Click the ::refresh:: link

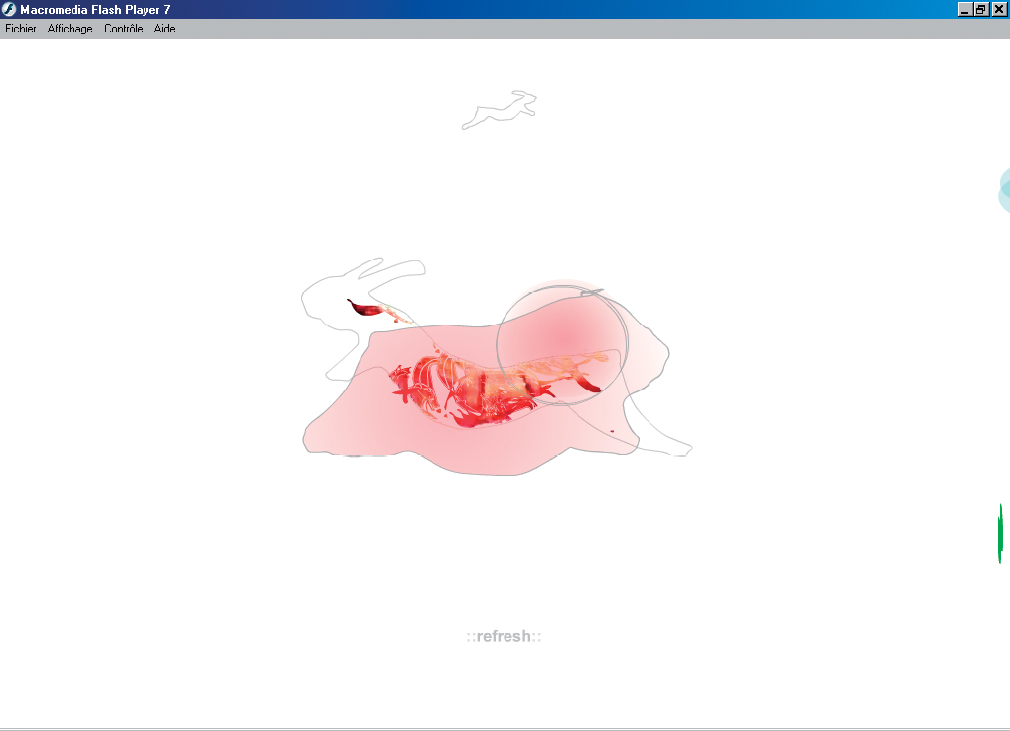click(x=504, y=636)
